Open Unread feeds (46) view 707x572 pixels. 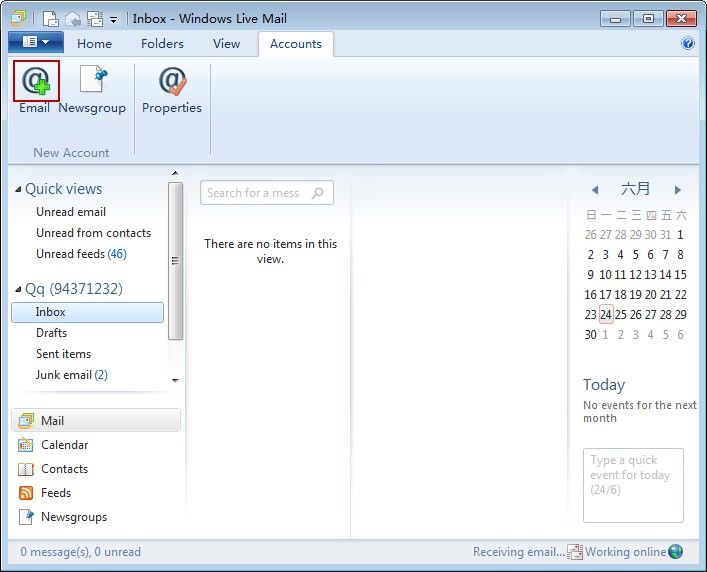[81, 254]
